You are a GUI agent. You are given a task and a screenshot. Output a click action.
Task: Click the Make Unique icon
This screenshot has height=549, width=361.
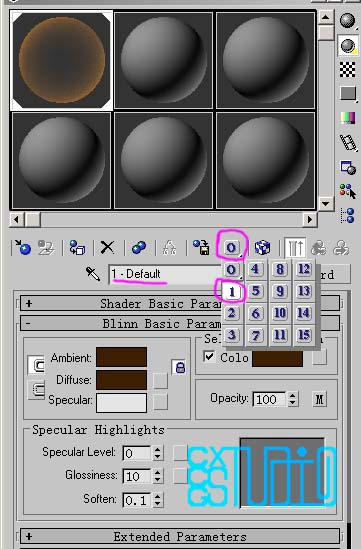coord(170,247)
